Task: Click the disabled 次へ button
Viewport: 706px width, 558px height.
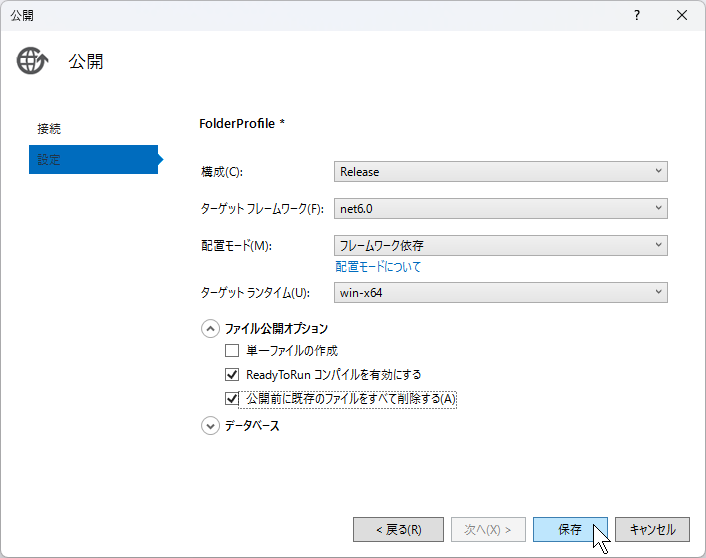Action: [489, 530]
